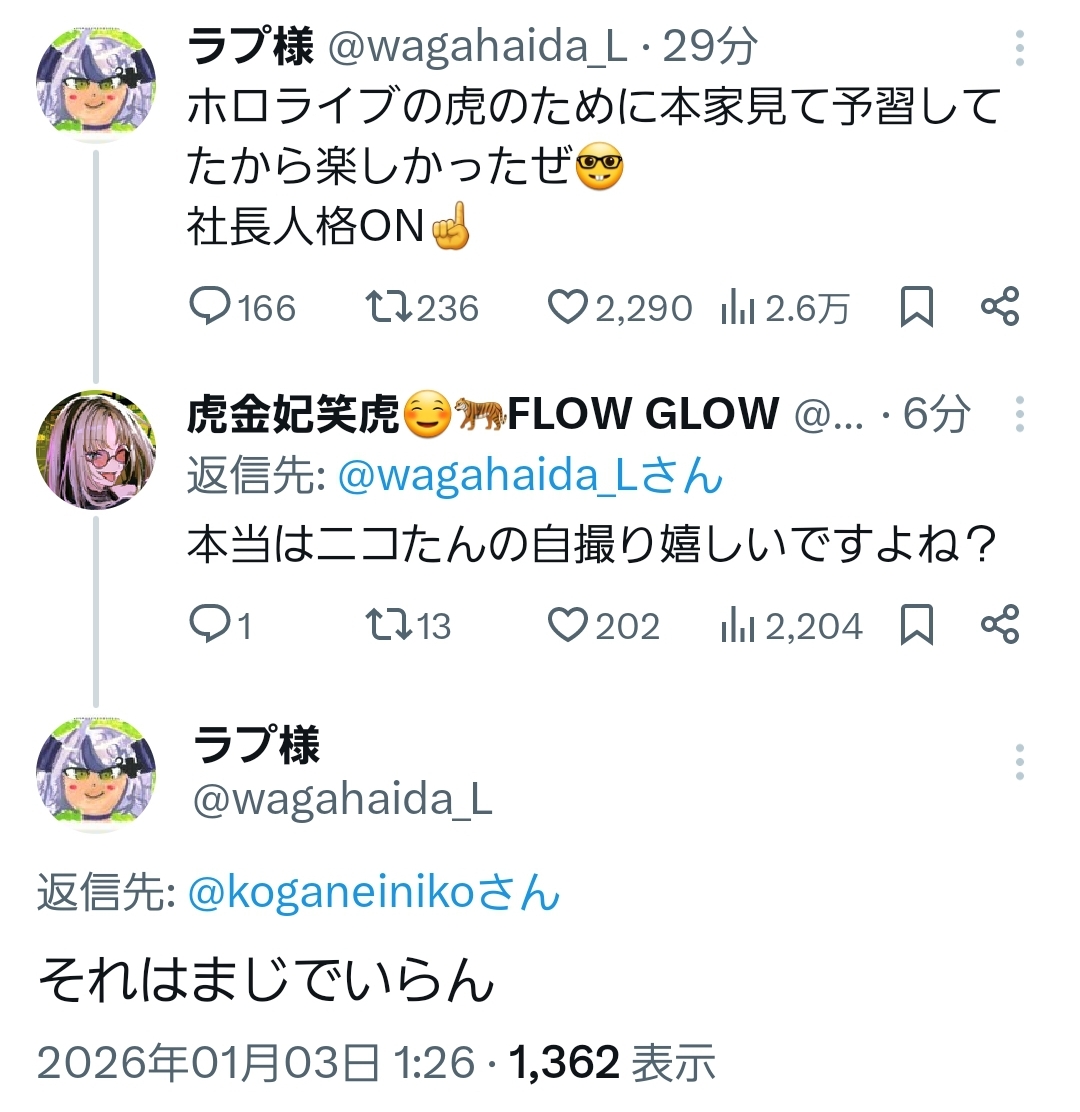The height and width of the screenshot is (1112, 1080).
Task: Open 虎金妃笑虎's profile avatar
Action: point(96,450)
